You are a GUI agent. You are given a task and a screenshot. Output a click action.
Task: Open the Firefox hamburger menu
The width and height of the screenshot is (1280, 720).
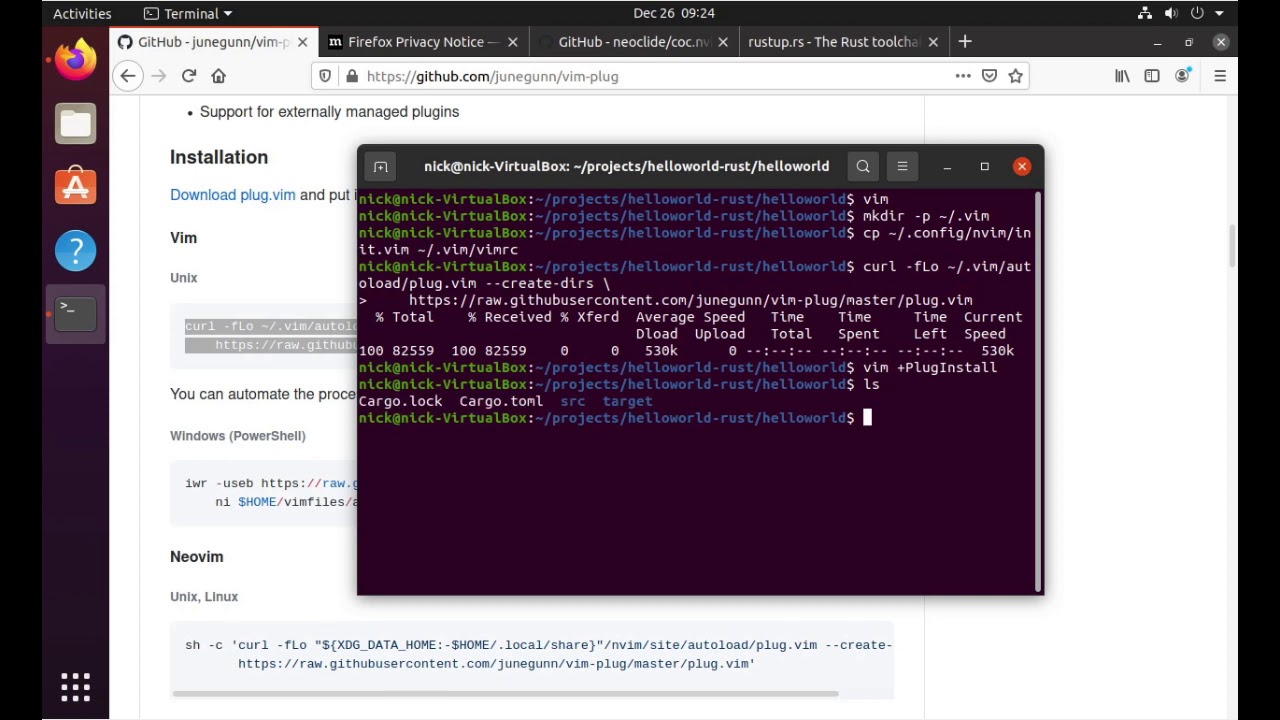[x=1220, y=76]
